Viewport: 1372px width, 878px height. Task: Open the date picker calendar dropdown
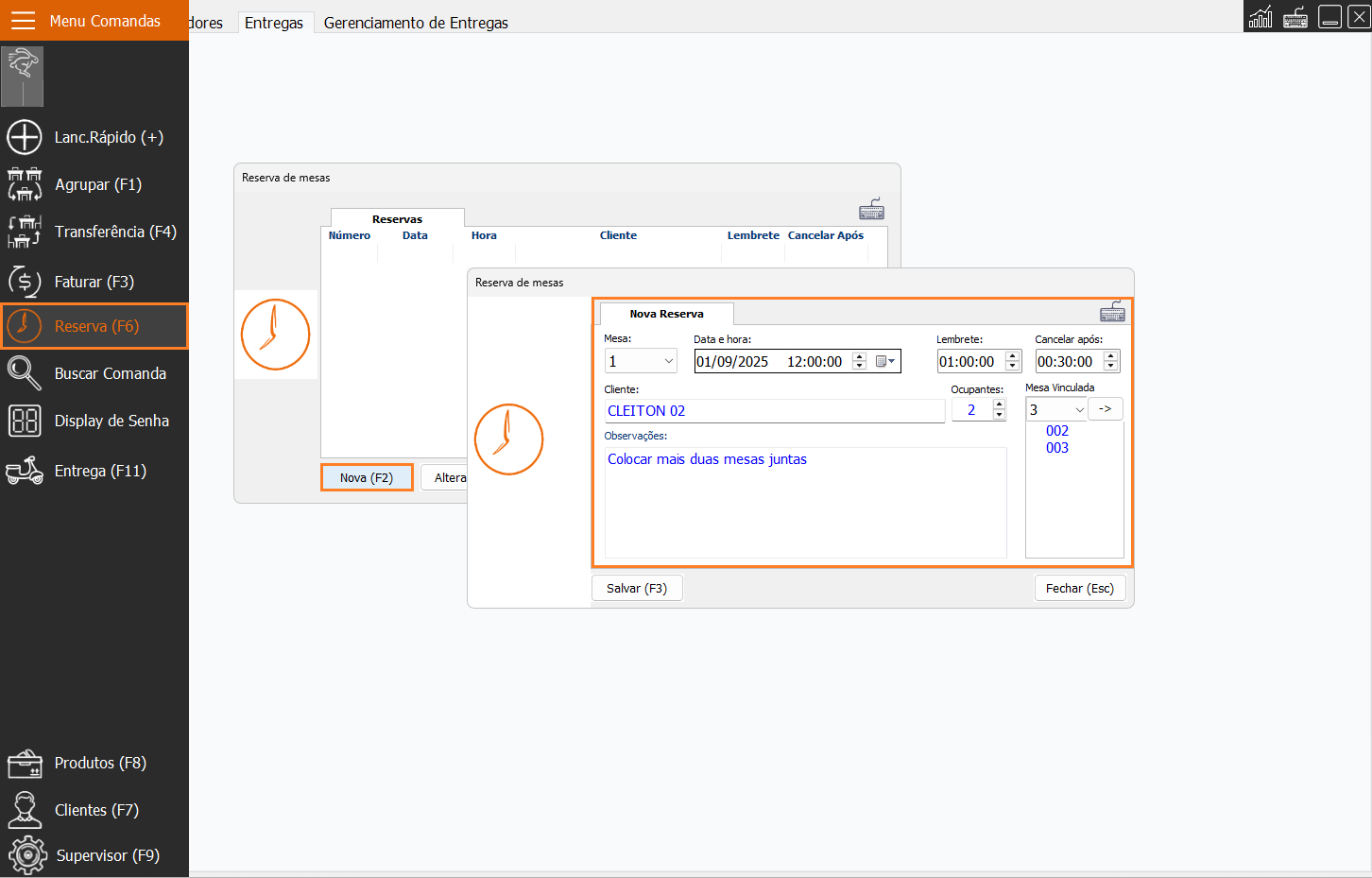coord(885,361)
